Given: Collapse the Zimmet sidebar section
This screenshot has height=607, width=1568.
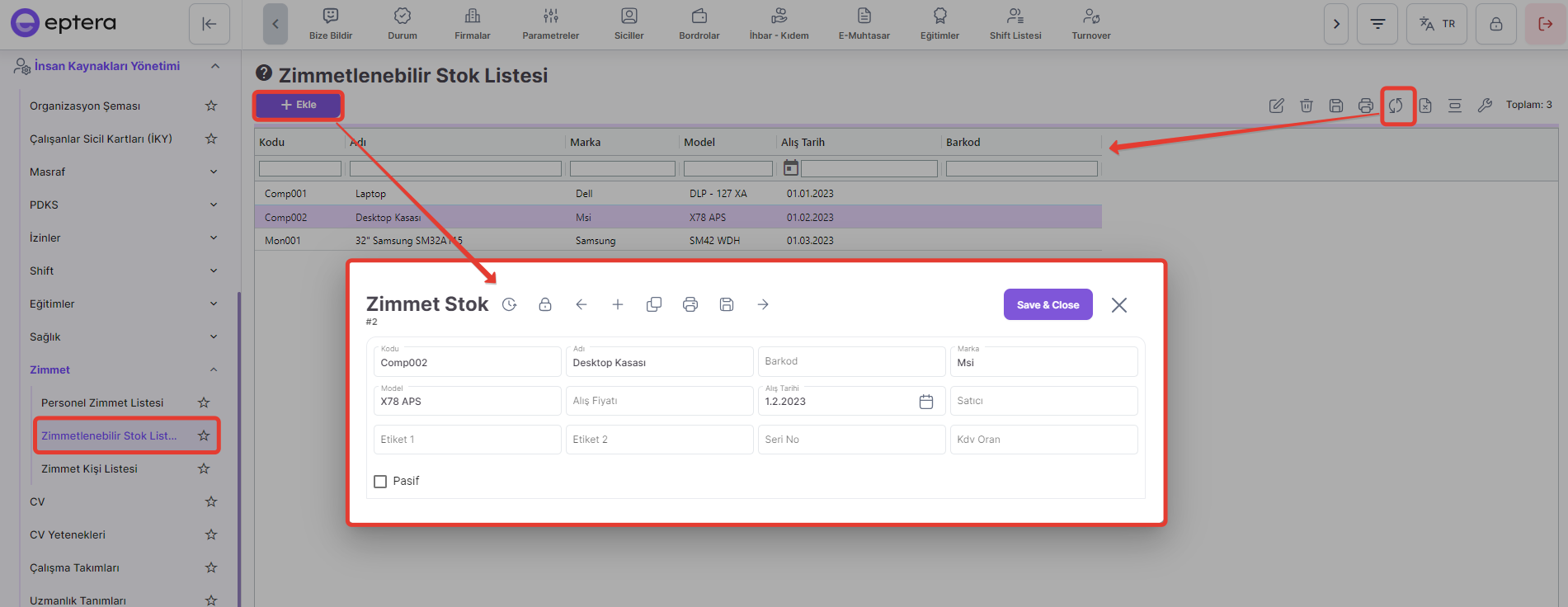Looking at the screenshot, I should [214, 369].
